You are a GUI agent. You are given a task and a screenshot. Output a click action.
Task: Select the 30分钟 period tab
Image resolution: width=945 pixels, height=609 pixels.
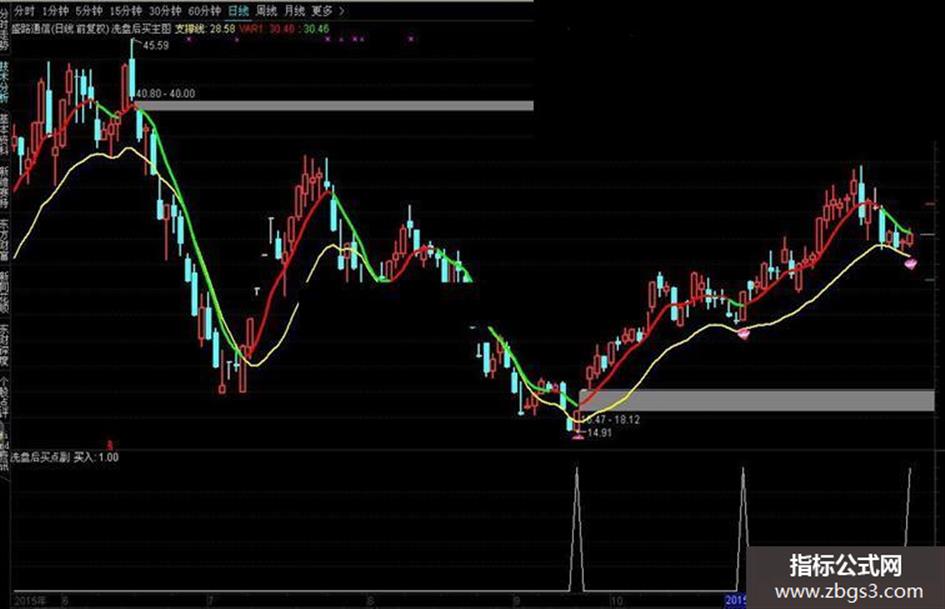[165, 11]
